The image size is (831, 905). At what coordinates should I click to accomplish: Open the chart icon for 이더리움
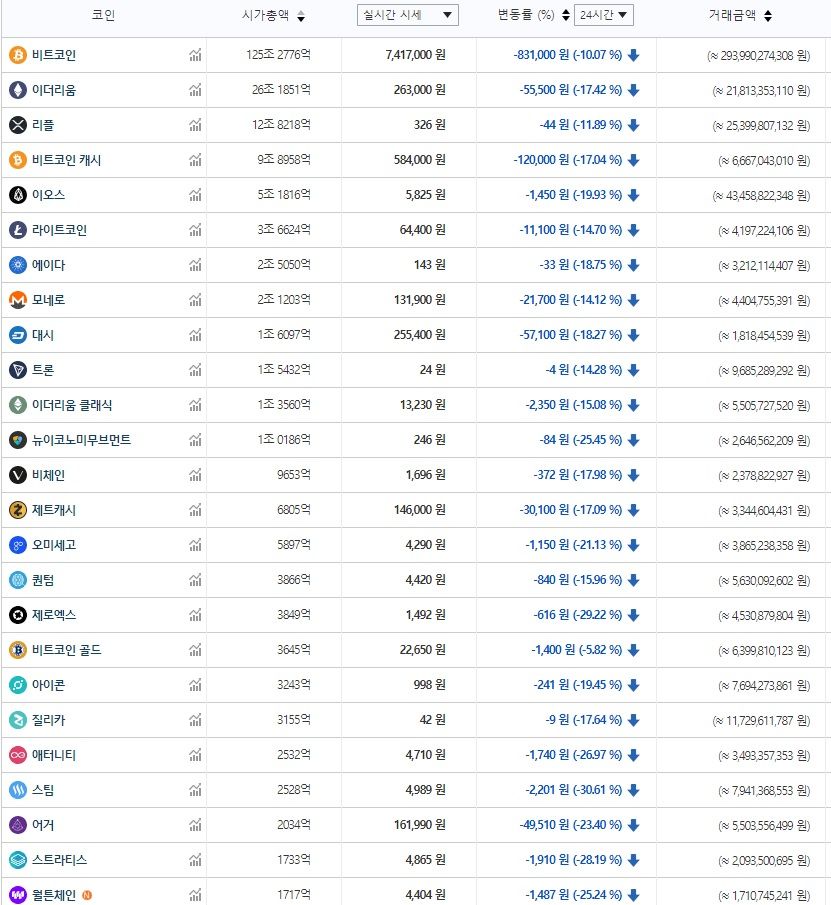pyautogui.click(x=195, y=90)
